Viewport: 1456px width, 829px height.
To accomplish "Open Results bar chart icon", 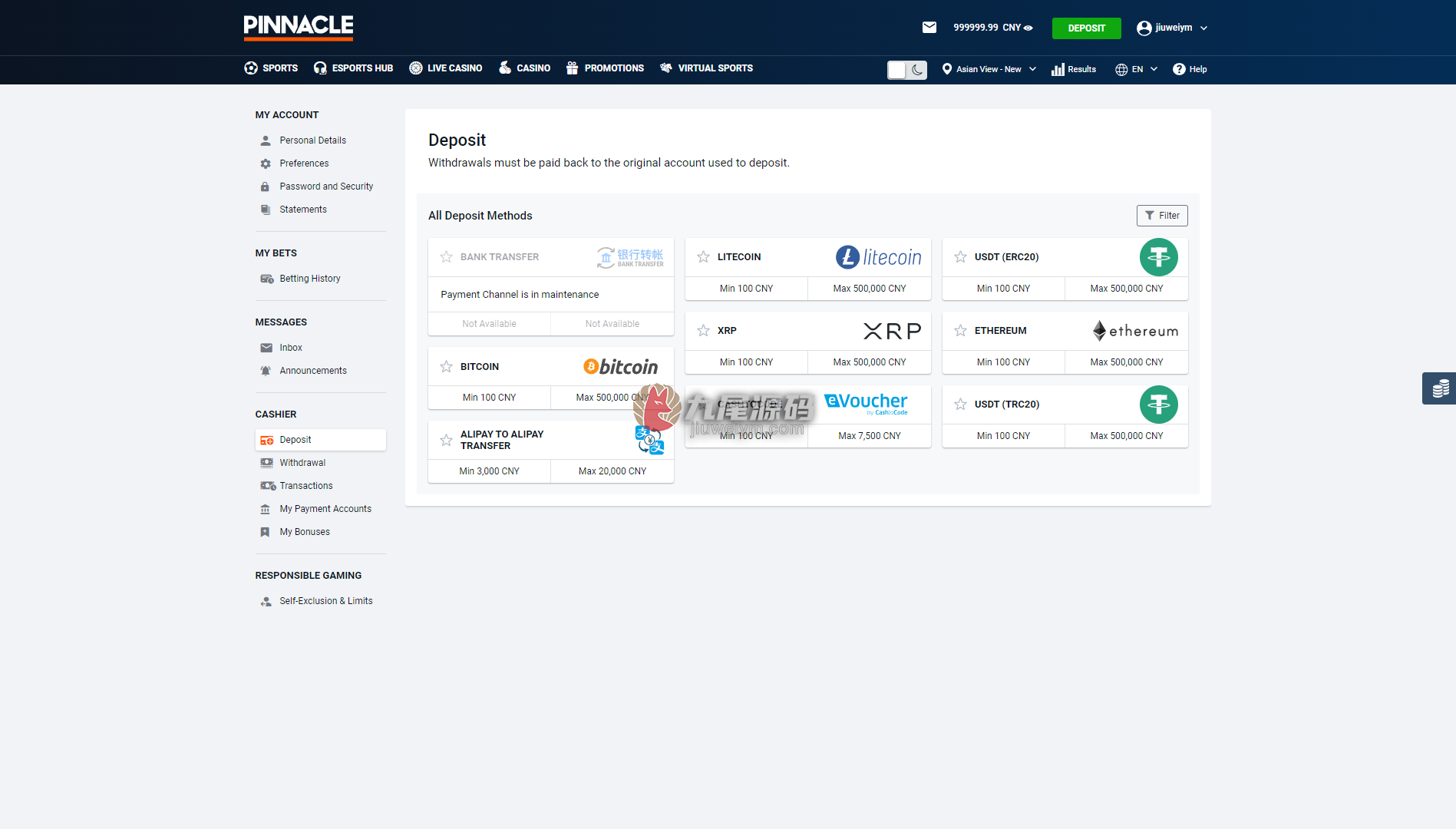I will tap(1058, 69).
